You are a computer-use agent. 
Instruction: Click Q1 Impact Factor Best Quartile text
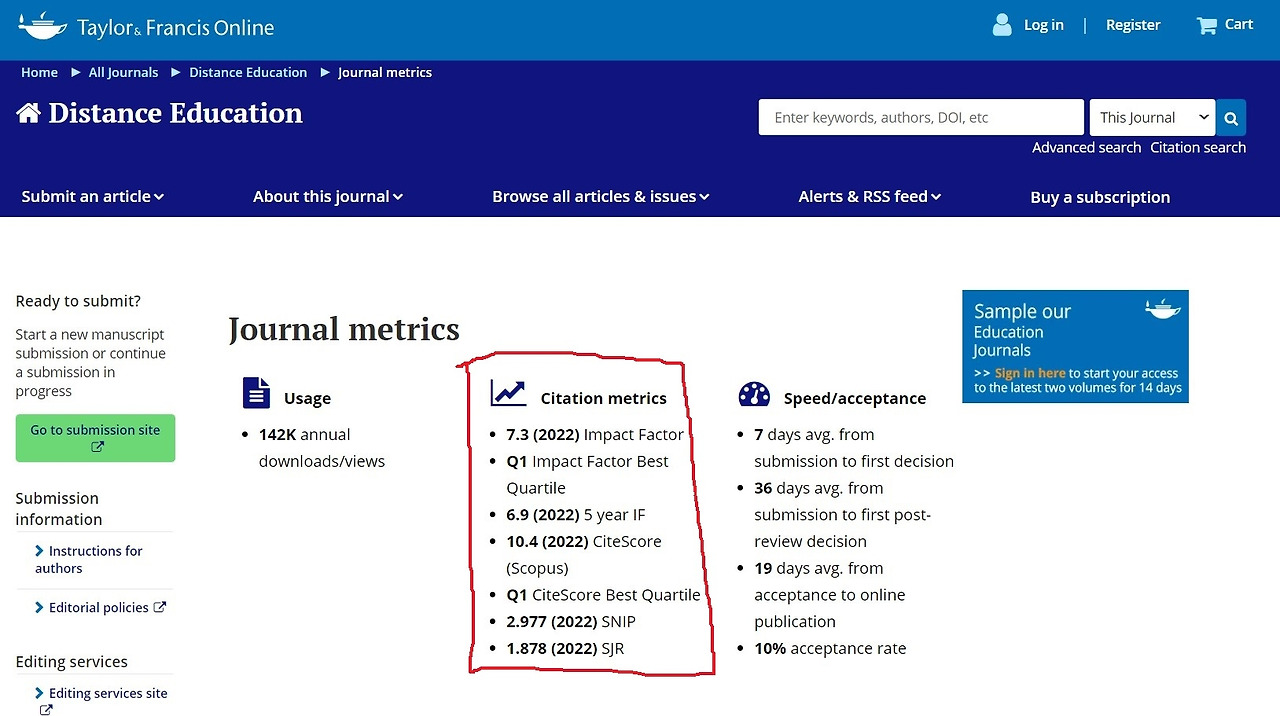coord(588,475)
